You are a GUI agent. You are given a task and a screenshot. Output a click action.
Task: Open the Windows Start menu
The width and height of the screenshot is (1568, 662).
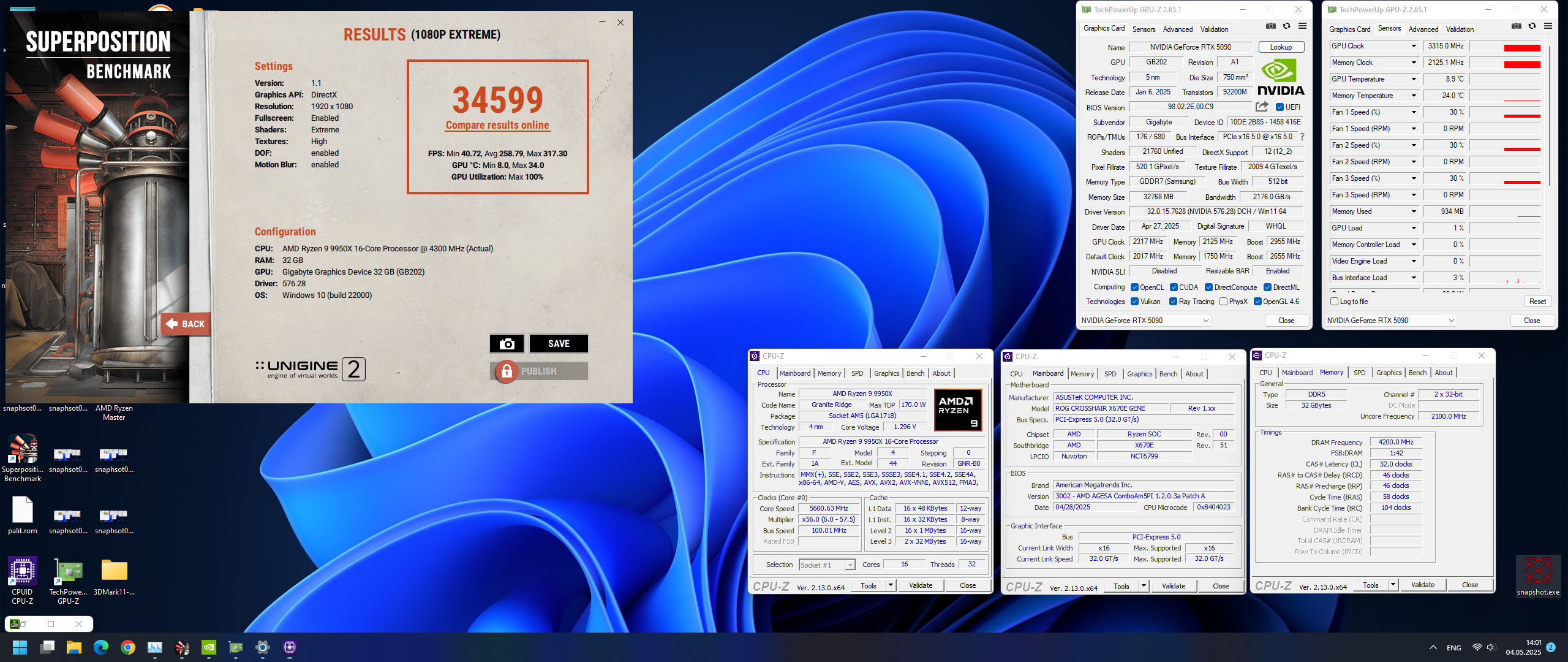point(20,647)
